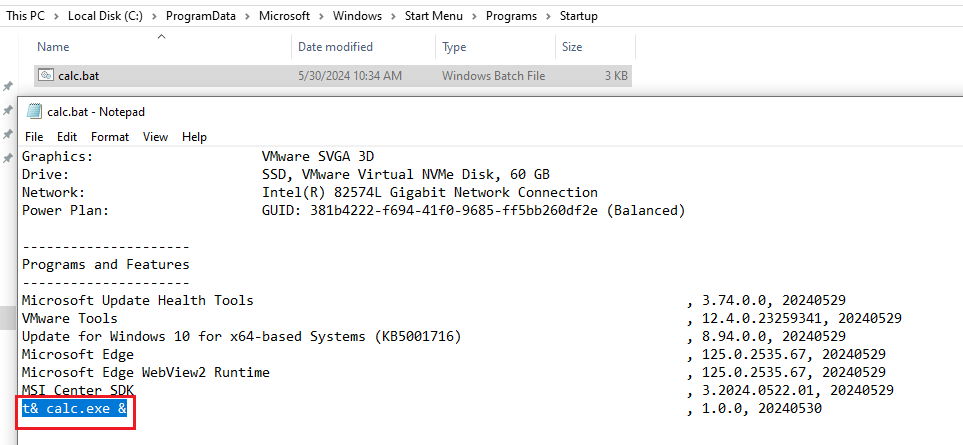Click the 3 KB size cell
Screen dimensions: 963x445
[x=615, y=76]
